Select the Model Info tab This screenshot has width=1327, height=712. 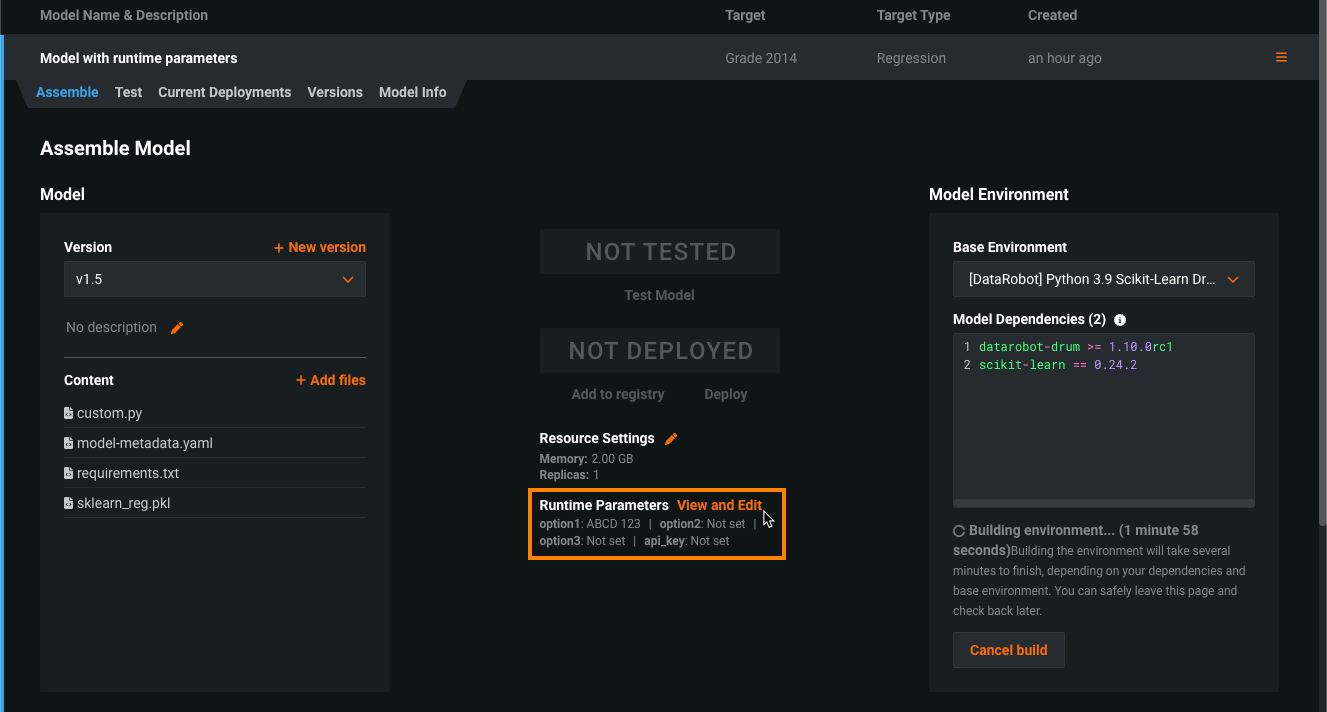point(412,92)
